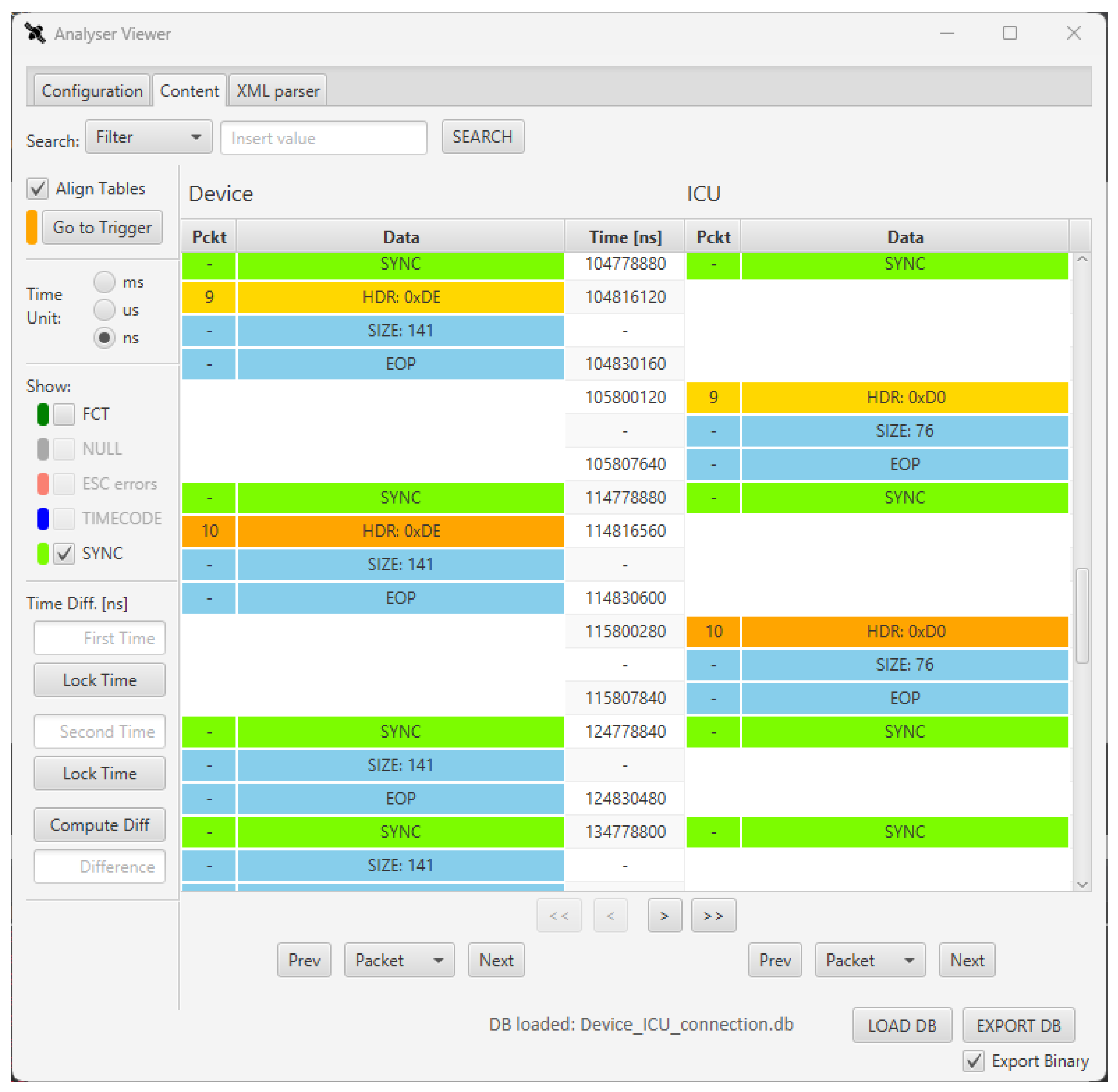Disable the SYNC show checkbox

64,553
